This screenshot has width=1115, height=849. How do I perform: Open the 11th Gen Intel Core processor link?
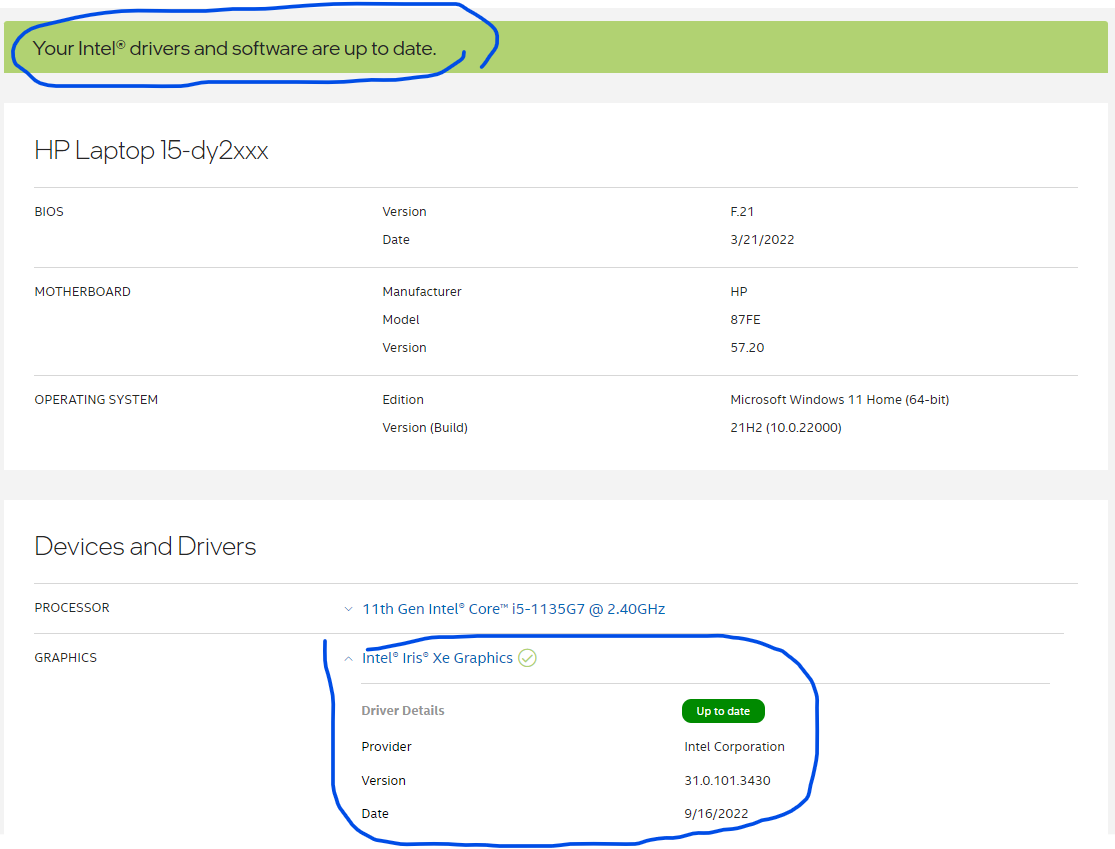pos(513,608)
